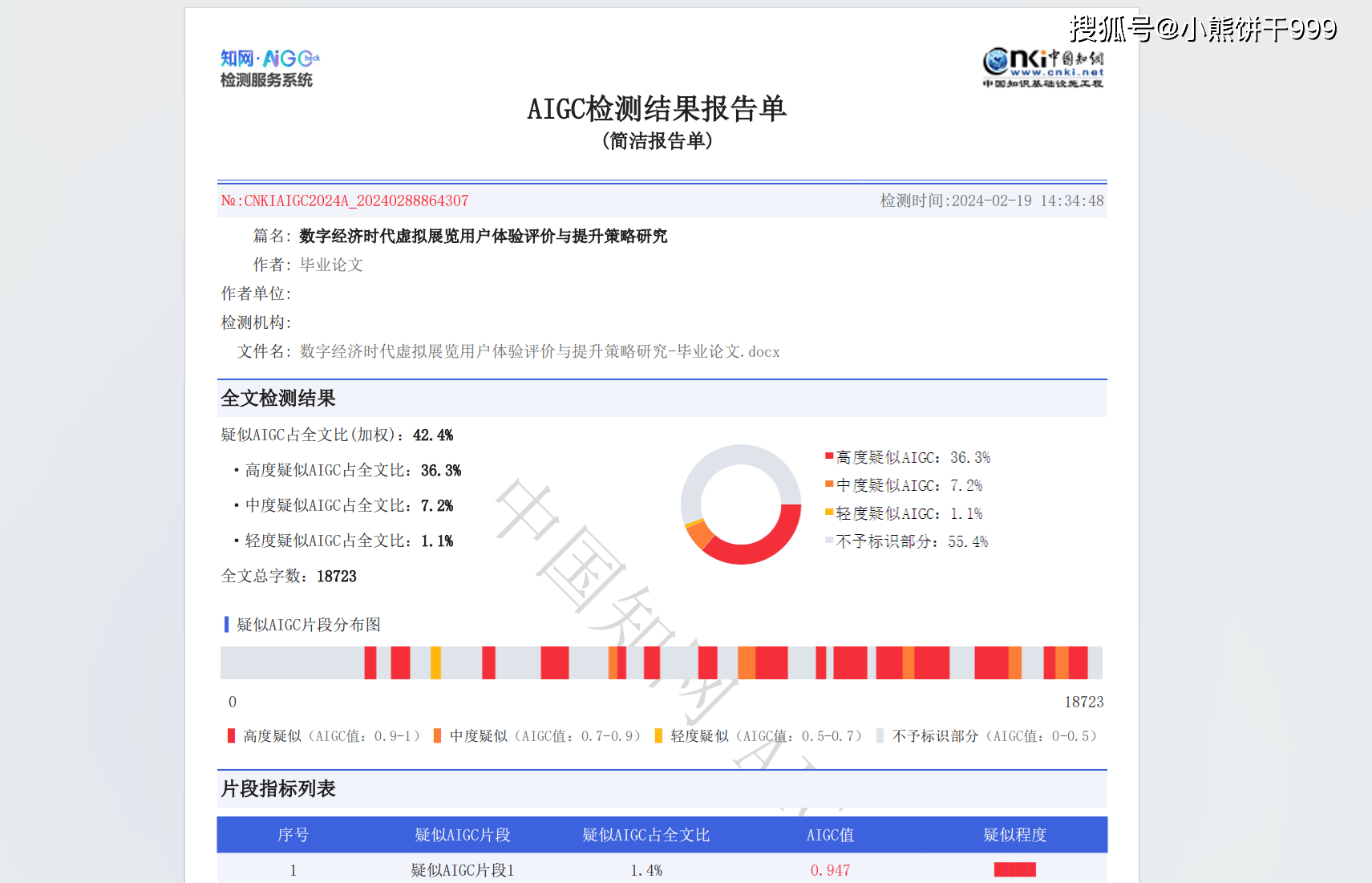Click the AIGC值 table column header
Viewport: 1372px width, 883px height.
pyautogui.click(x=830, y=834)
